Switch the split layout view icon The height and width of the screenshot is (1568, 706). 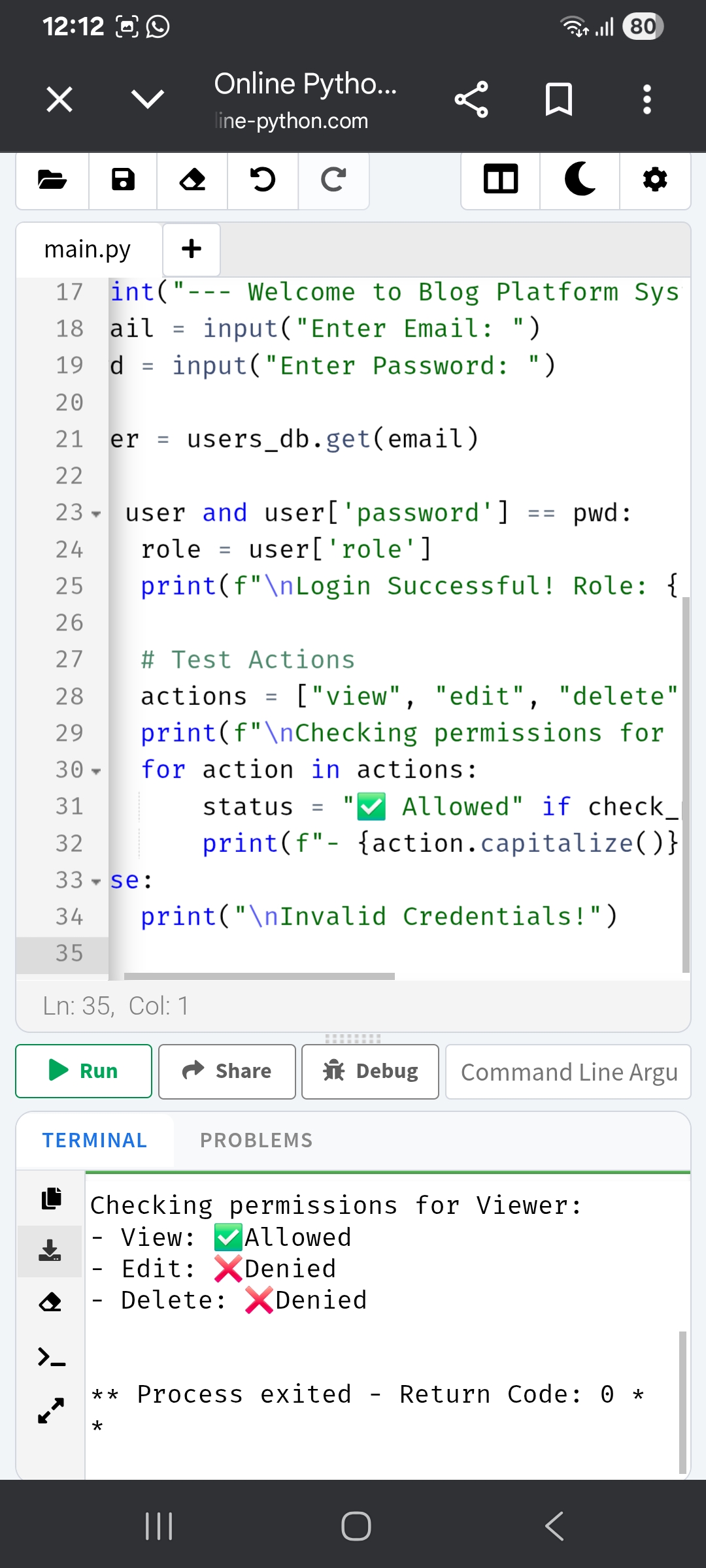click(501, 180)
